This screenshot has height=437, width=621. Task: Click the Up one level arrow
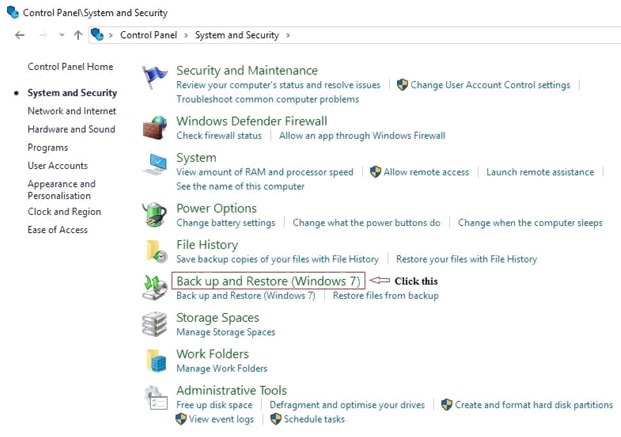pos(78,35)
